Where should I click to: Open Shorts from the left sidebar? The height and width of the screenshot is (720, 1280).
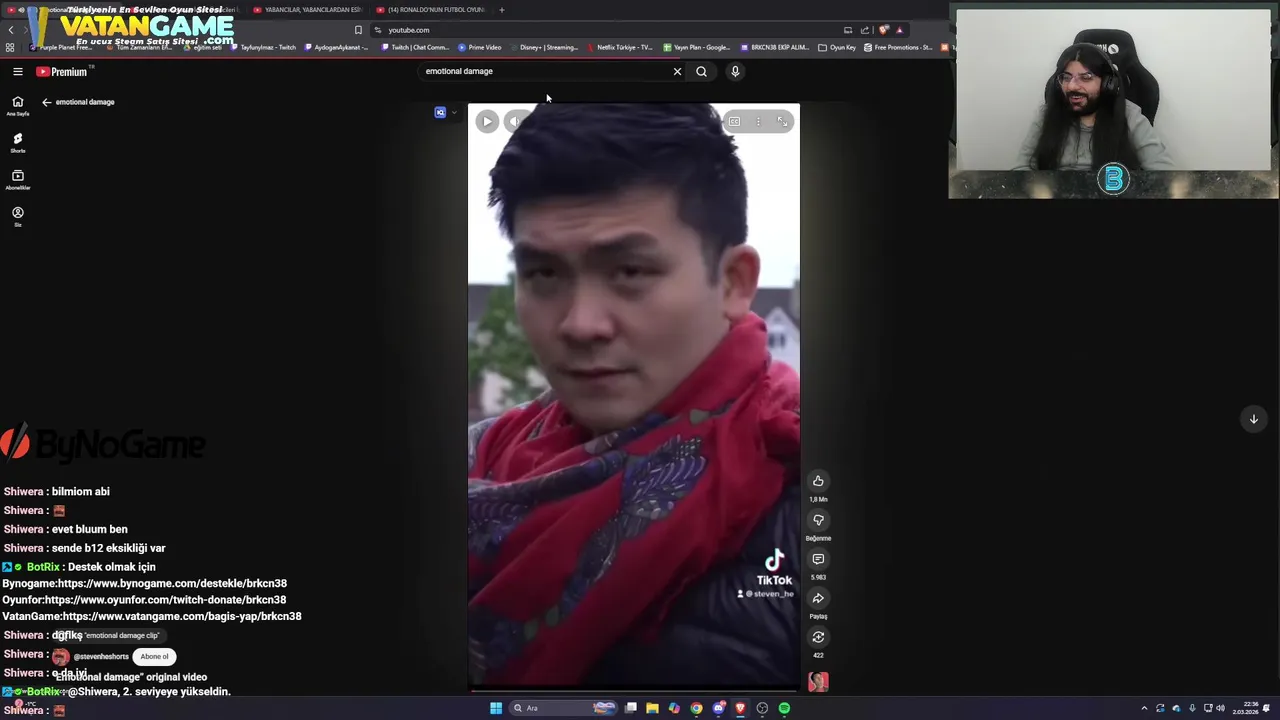pyautogui.click(x=17, y=143)
